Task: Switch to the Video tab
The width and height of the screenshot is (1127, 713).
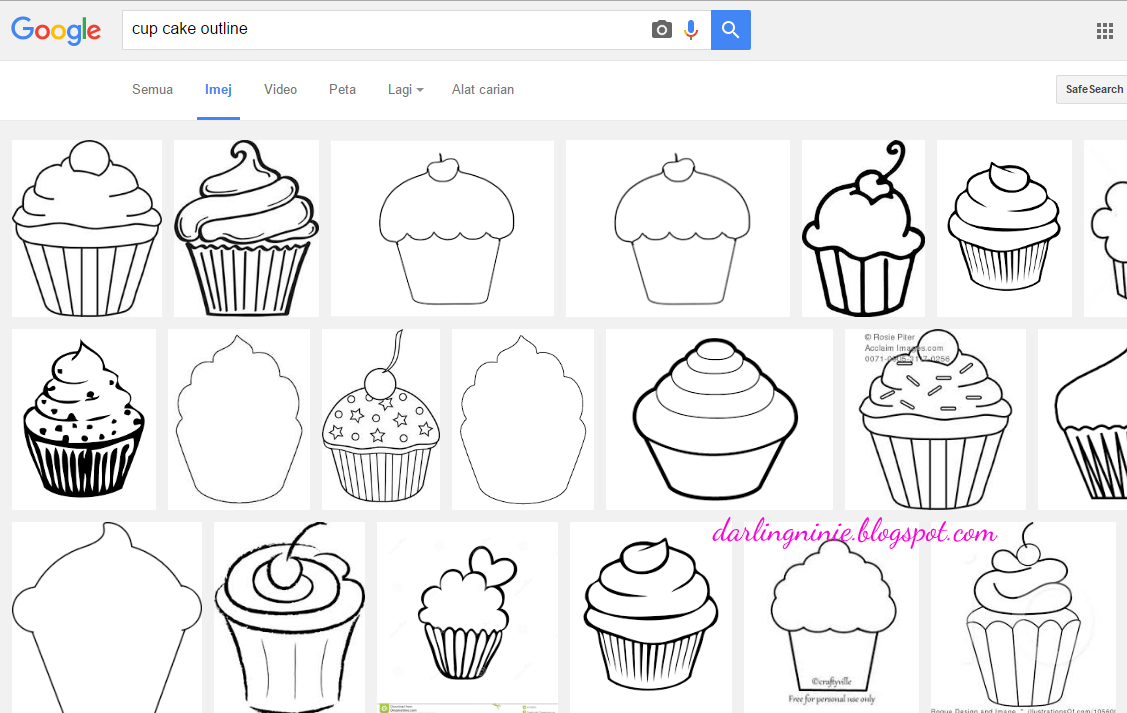Action: click(280, 89)
